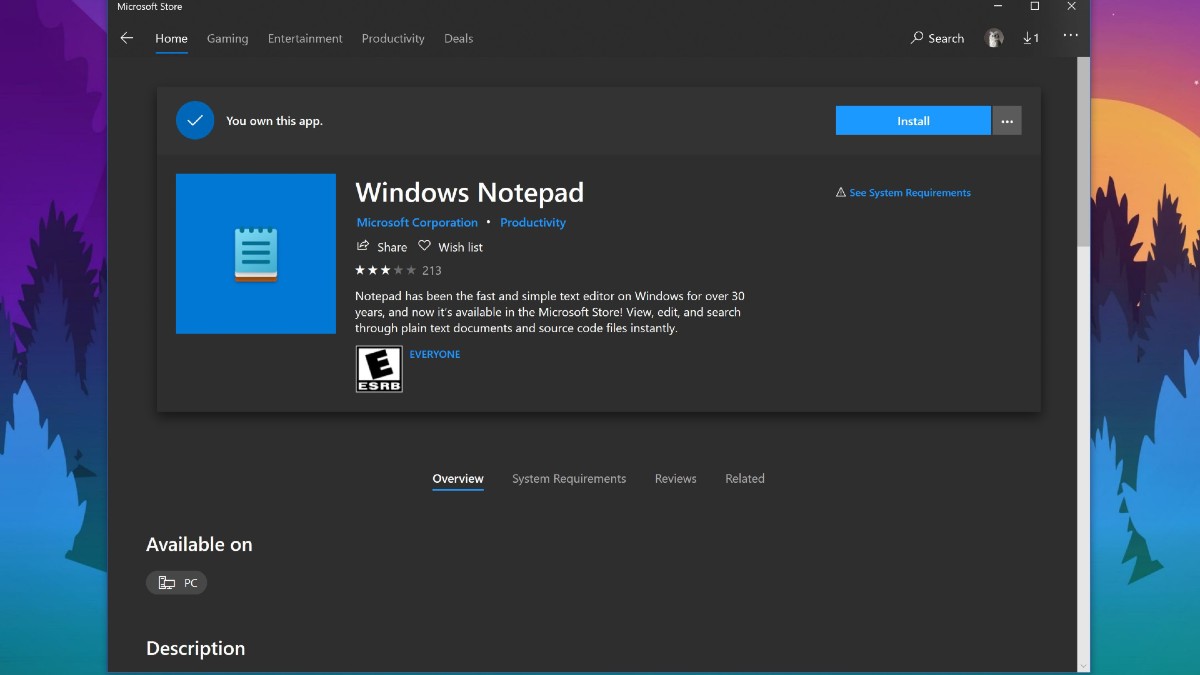Click the Description heading

(x=195, y=648)
